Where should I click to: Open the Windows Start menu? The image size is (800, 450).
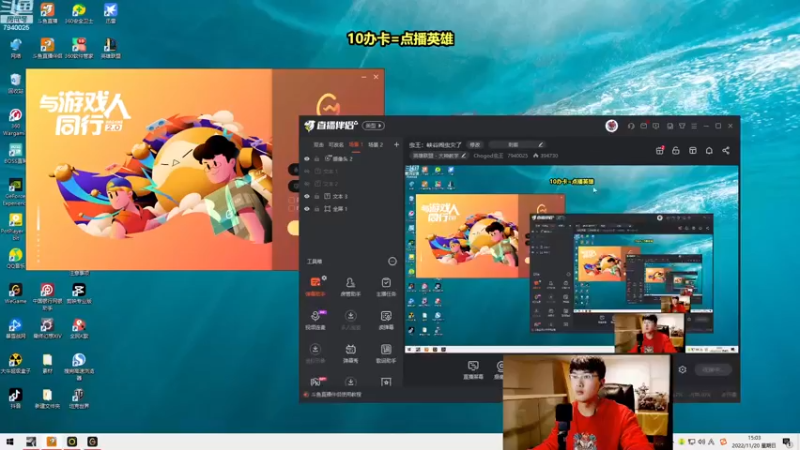pos(10,442)
